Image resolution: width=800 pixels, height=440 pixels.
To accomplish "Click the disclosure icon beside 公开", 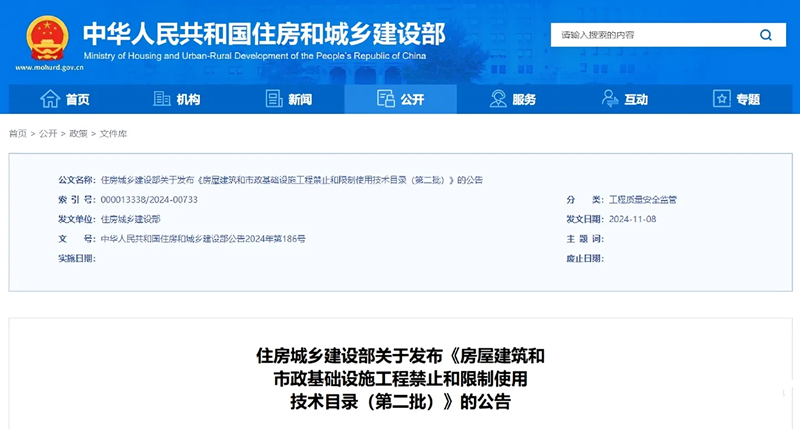I will [385, 99].
